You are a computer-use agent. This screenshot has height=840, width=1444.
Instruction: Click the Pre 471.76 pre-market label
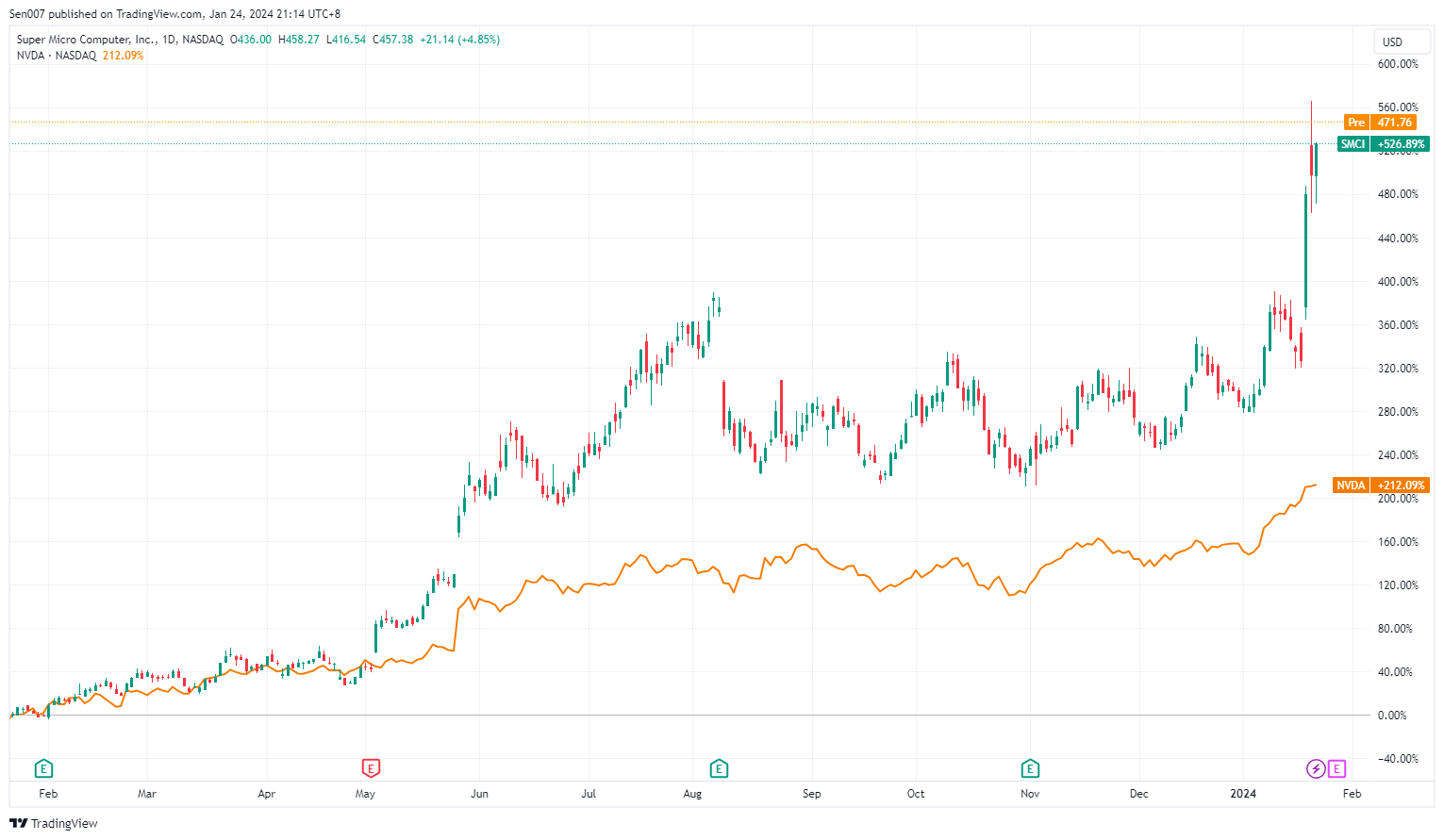point(1380,123)
